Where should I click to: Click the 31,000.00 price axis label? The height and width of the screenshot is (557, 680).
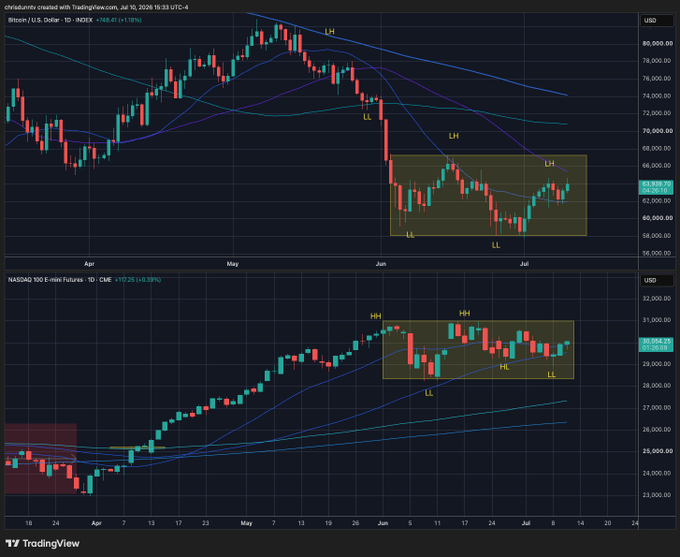pos(657,320)
